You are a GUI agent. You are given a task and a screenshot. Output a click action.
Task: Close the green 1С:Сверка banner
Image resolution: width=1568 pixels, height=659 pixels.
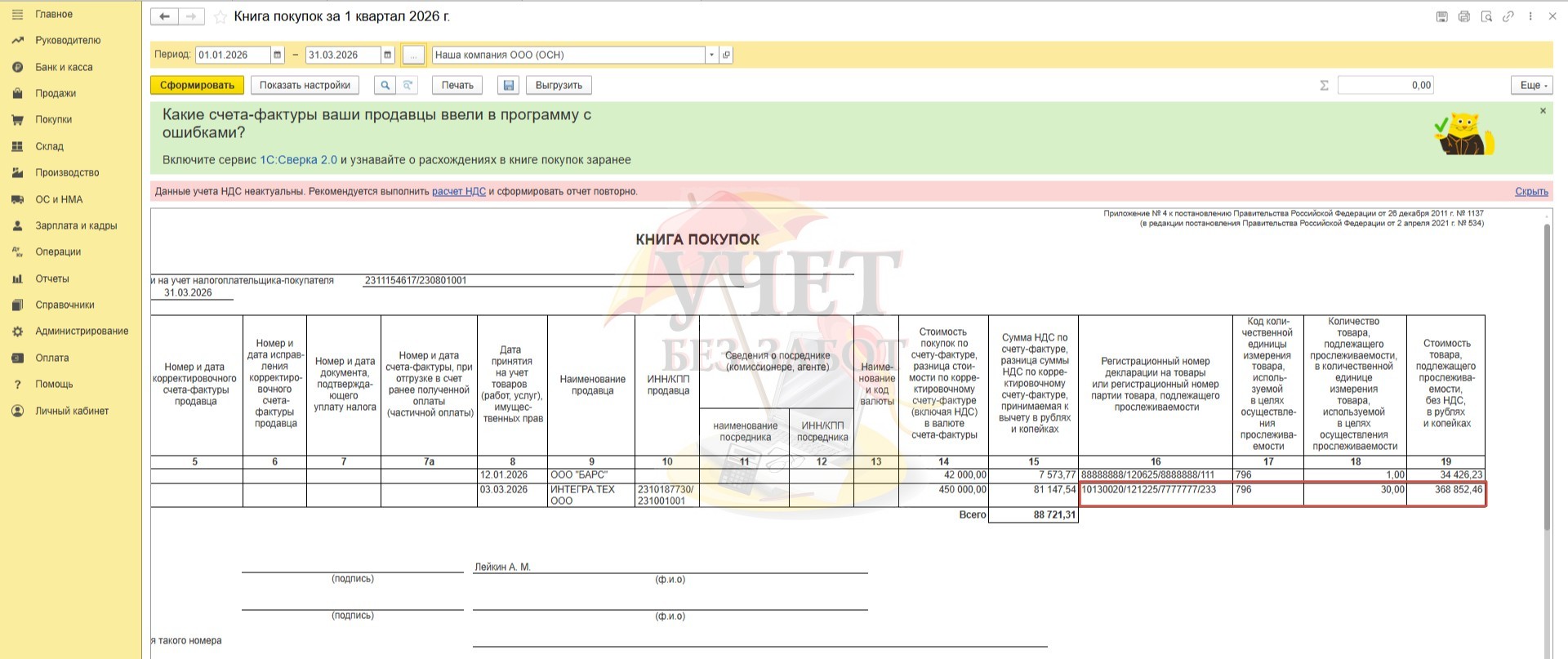1543,111
